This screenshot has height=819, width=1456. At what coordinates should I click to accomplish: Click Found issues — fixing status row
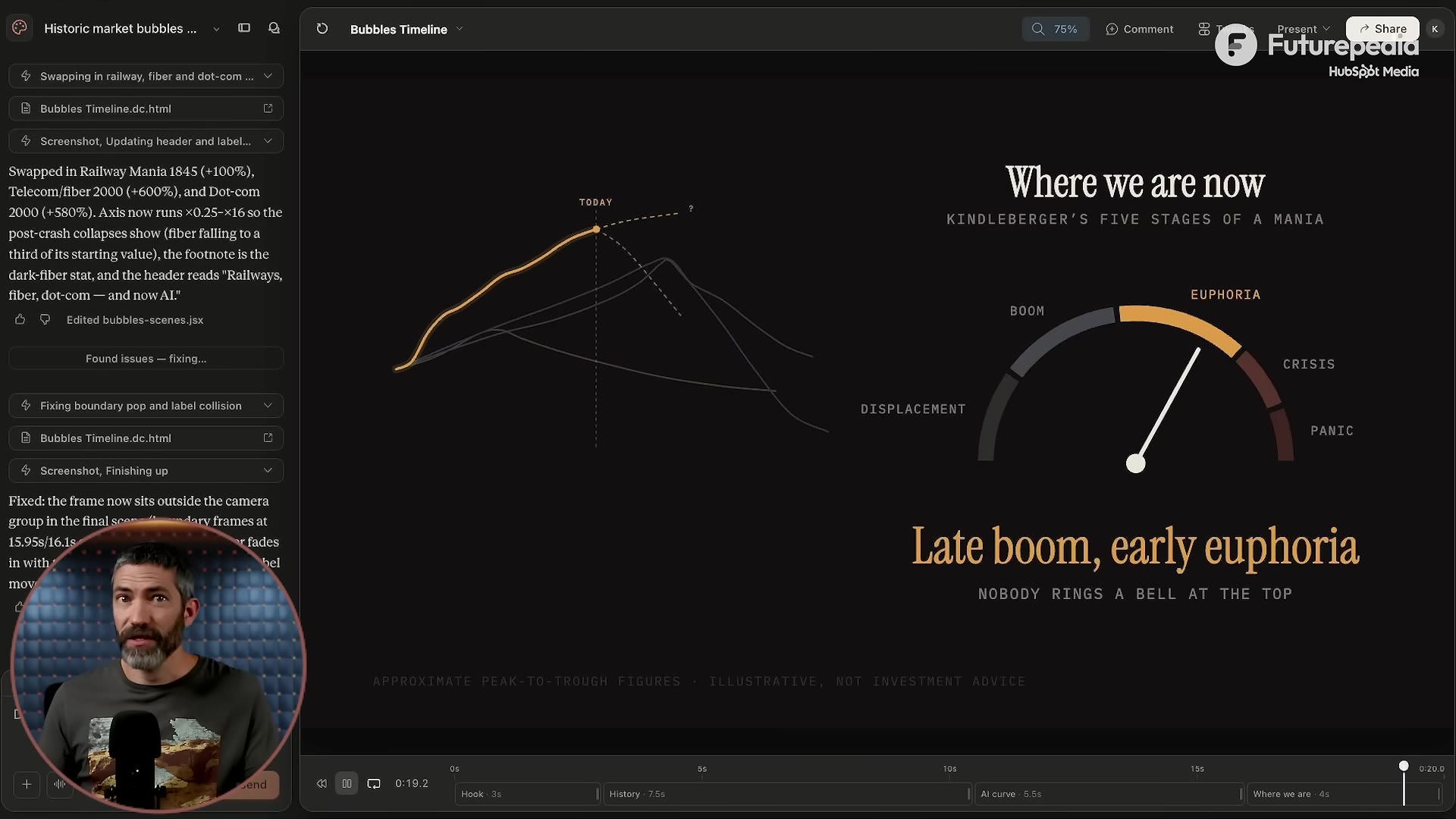pos(146,358)
